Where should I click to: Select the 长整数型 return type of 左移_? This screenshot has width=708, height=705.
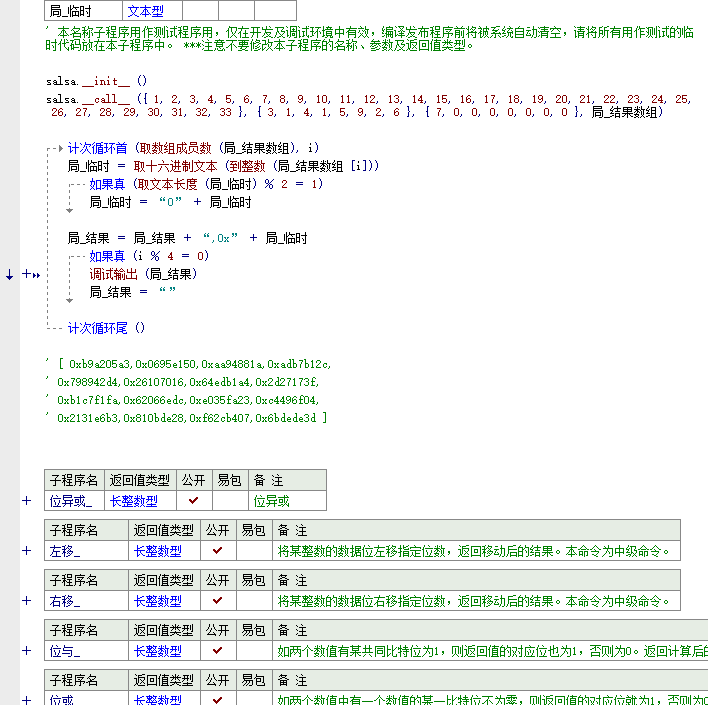click(164, 551)
